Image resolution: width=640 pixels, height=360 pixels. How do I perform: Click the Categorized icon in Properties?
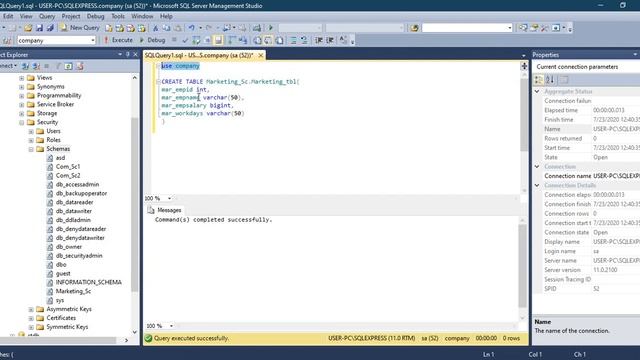point(539,80)
